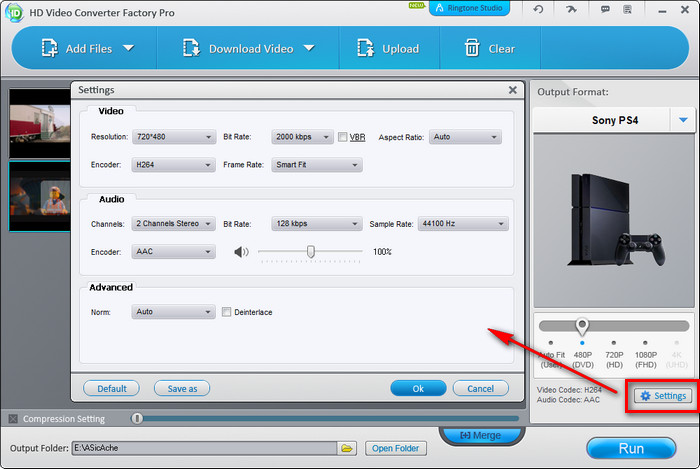Click the Output Folder path field

[x=204, y=448]
